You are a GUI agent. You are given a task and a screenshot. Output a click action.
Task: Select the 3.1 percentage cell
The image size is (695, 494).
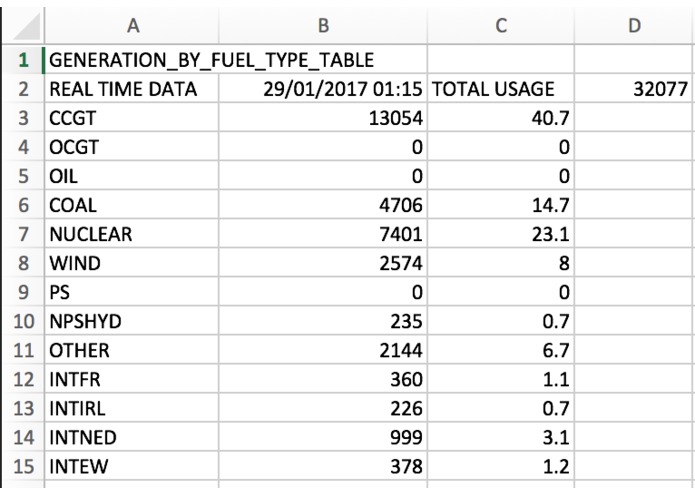pyautogui.click(x=501, y=437)
